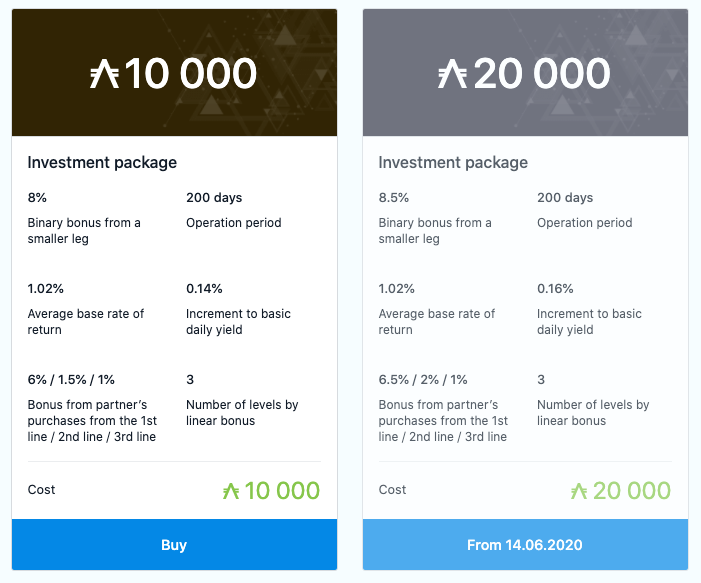Click green 20 000 cost amount
This screenshot has height=583, width=701.
pyautogui.click(x=632, y=490)
